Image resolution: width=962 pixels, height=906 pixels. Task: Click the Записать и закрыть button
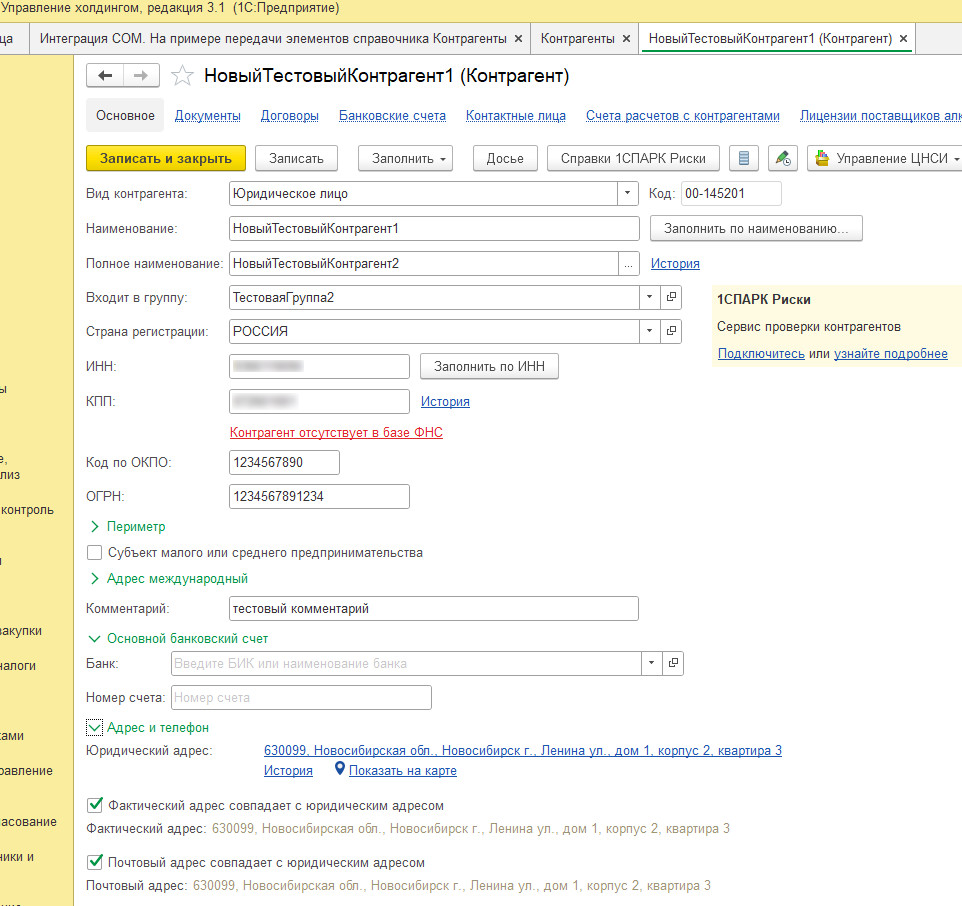pos(166,158)
